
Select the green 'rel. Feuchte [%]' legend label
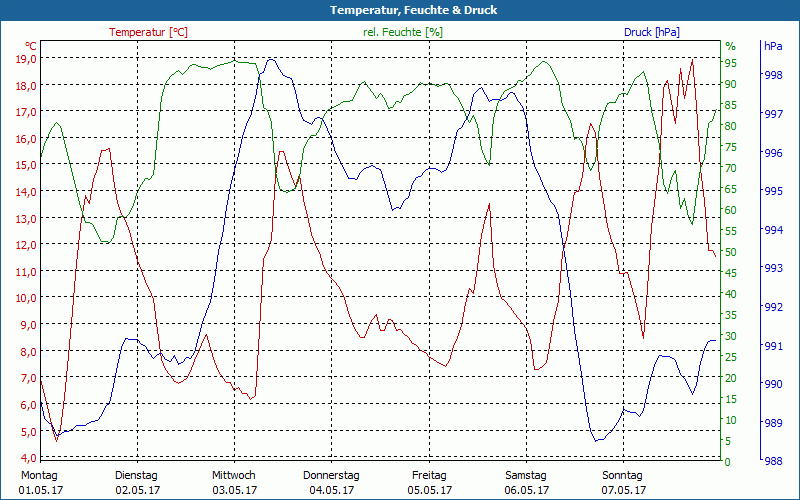403,32
